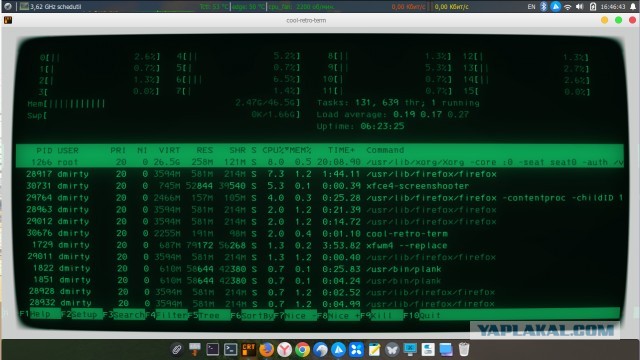
Task: Open the battery indicator in the tray
Action: pyautogui.click(x=593, y=7)
